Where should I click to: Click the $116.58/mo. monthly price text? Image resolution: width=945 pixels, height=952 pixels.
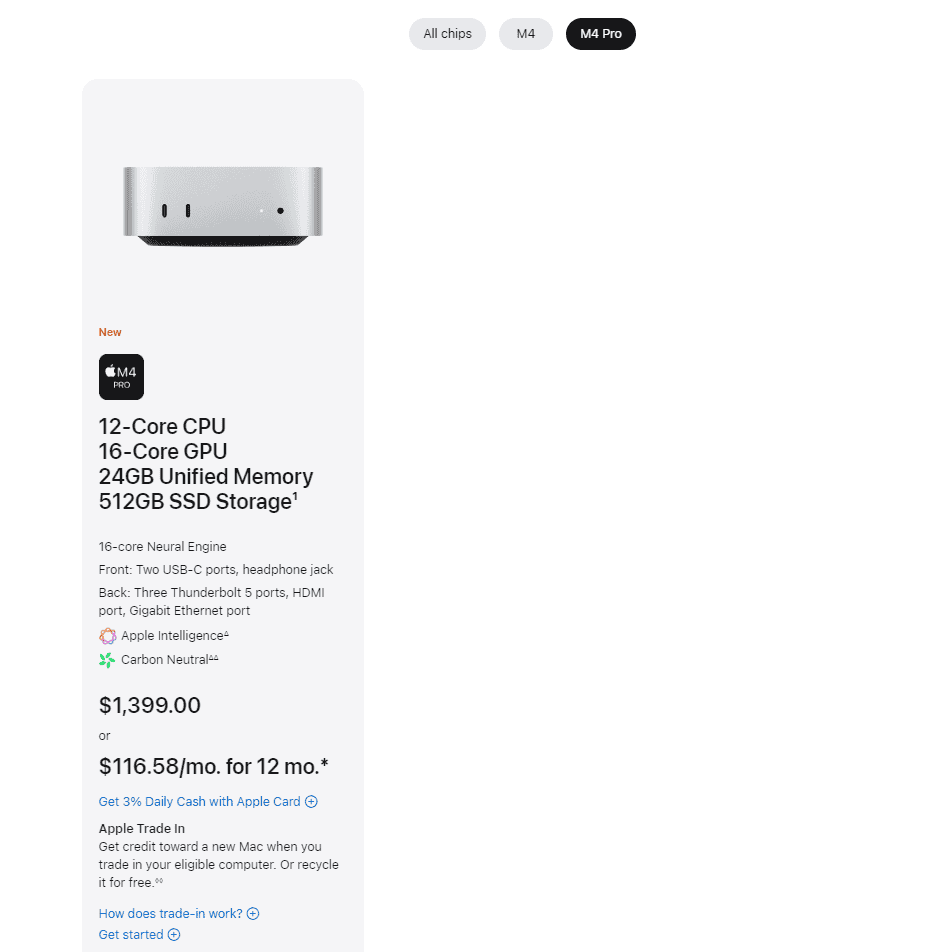pyautogui.click(x=213, y=767)
